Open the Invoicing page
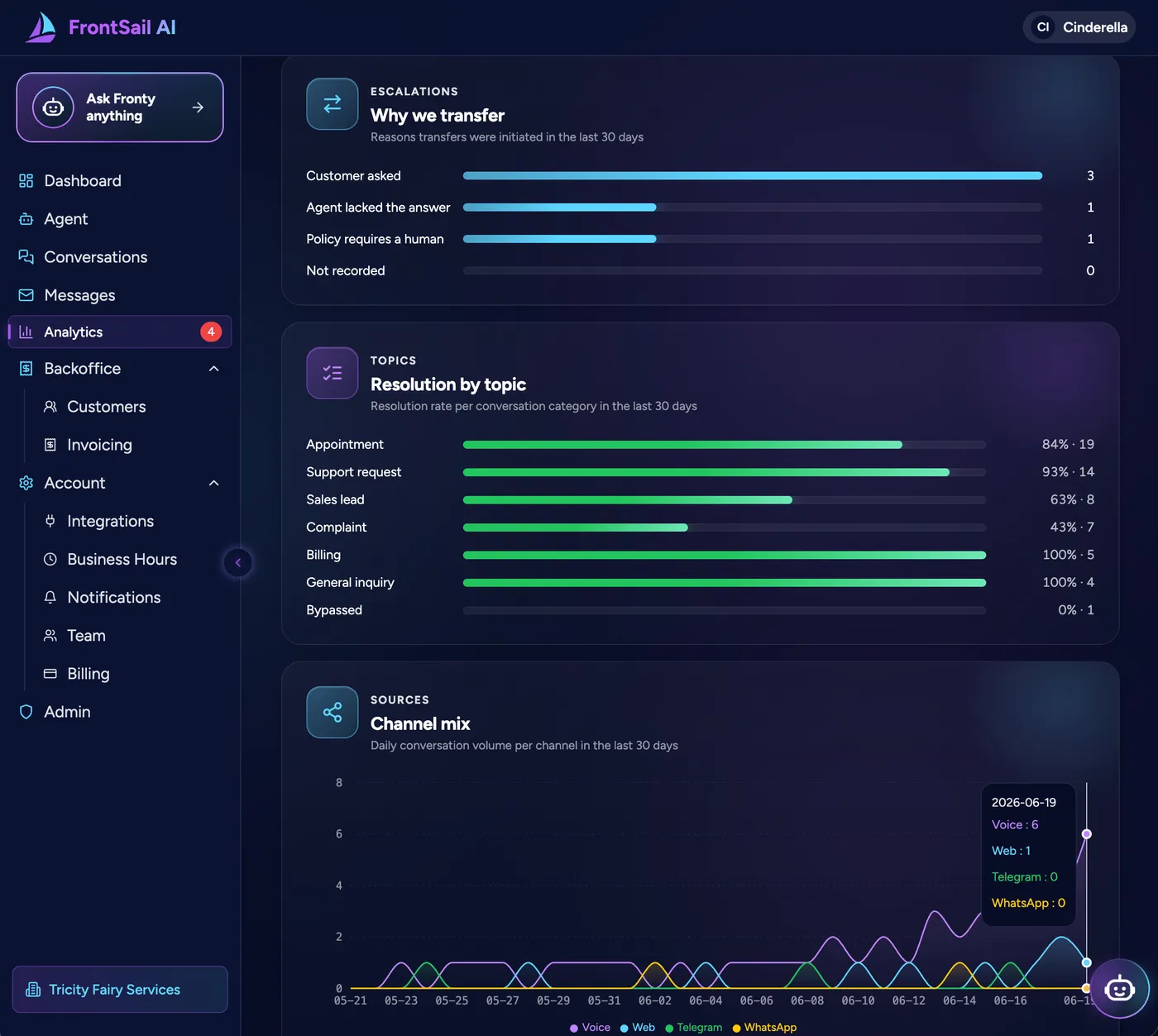 pyautogui.click(x=132, y=445)
